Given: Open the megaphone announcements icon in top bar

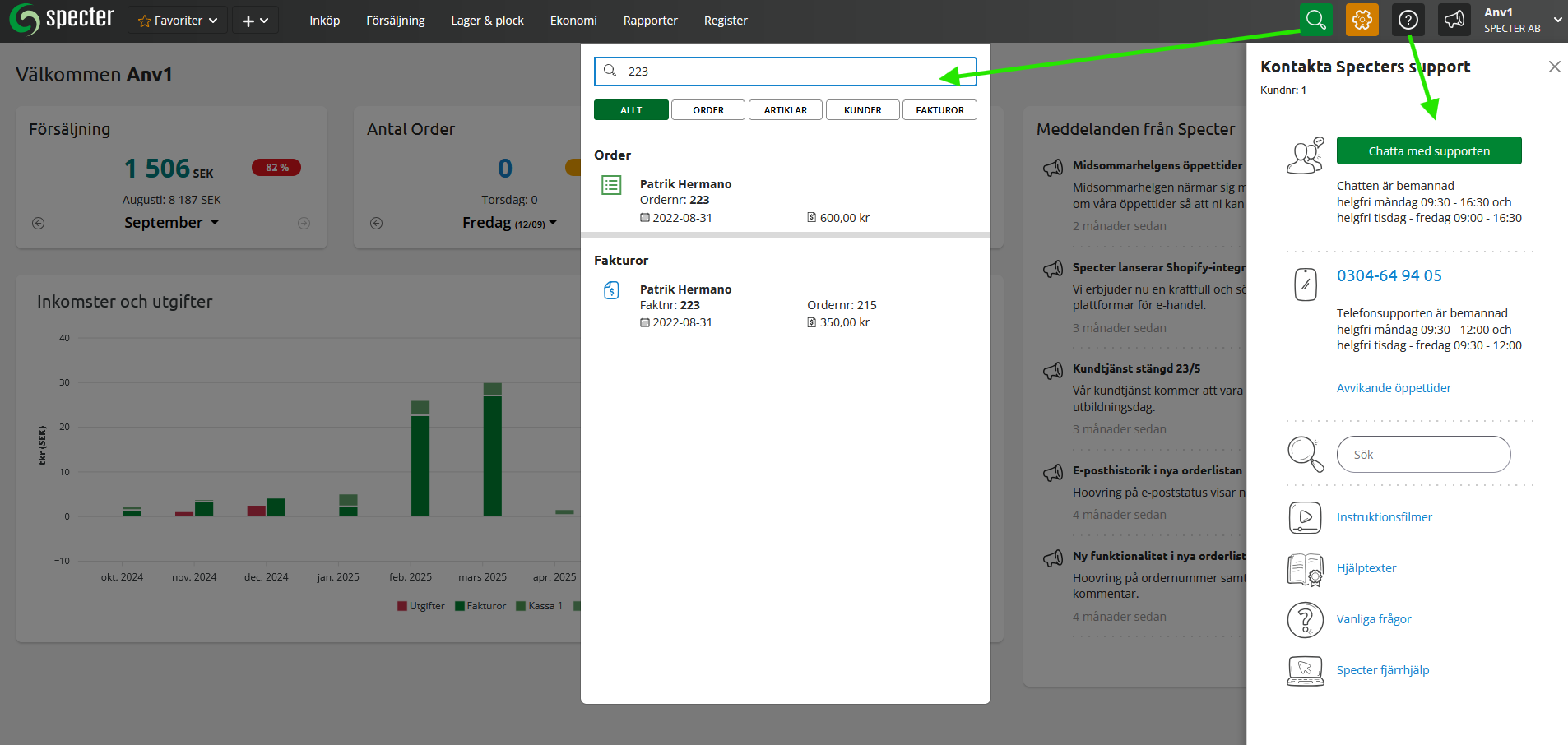Looking at the screenshot, I should (1454, 20).
